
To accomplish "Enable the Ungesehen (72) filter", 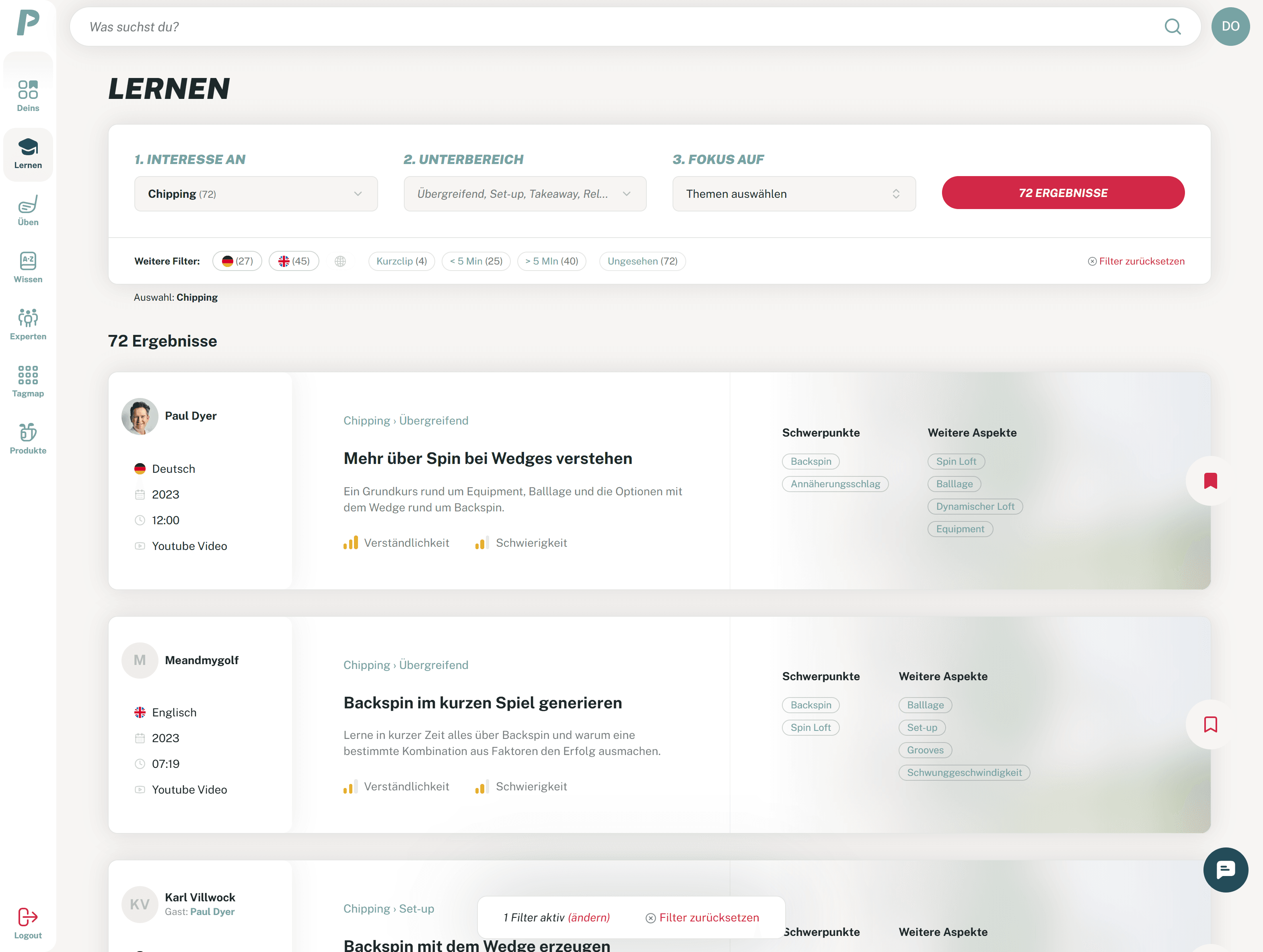I will click(642, 261).
